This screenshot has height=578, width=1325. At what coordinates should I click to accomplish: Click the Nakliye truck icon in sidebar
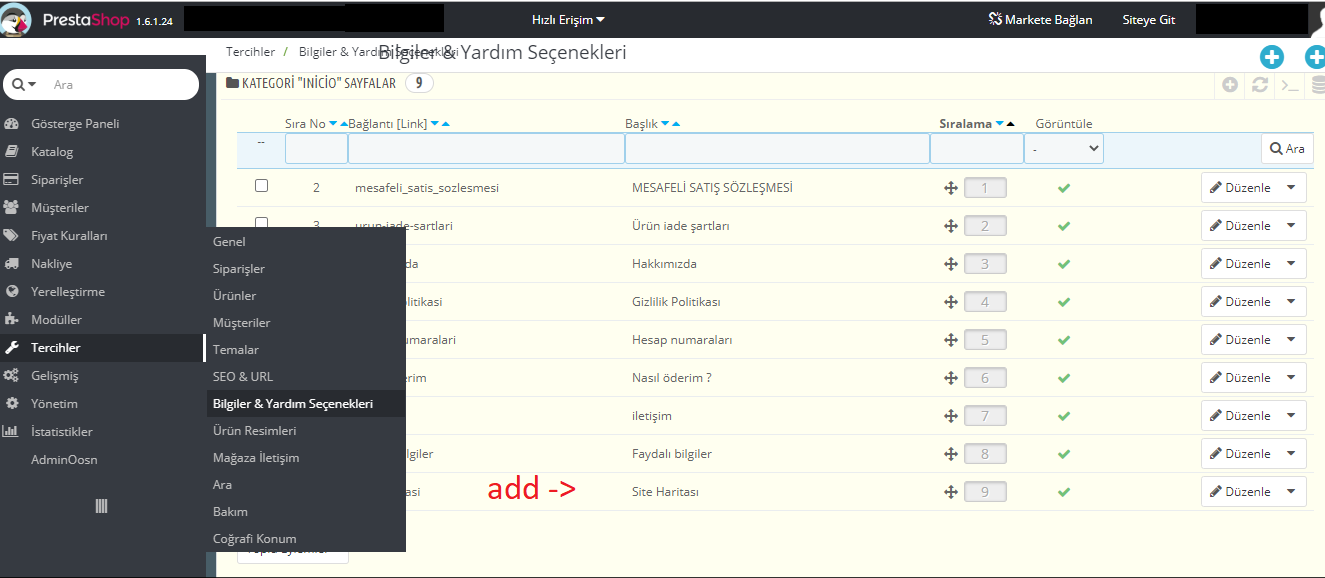tap(12, 264)
